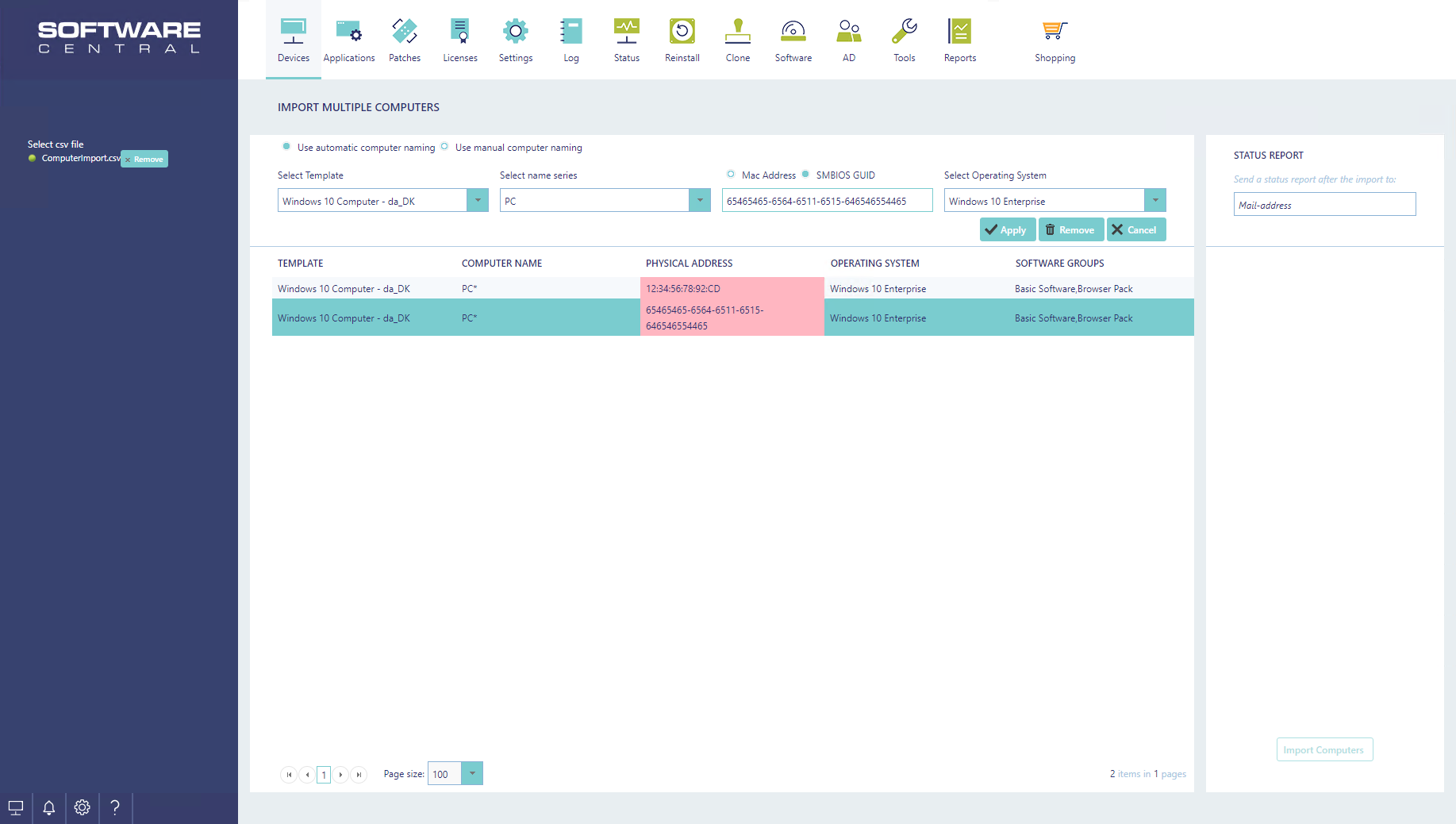Open the Shopping cart icon

1055,32
